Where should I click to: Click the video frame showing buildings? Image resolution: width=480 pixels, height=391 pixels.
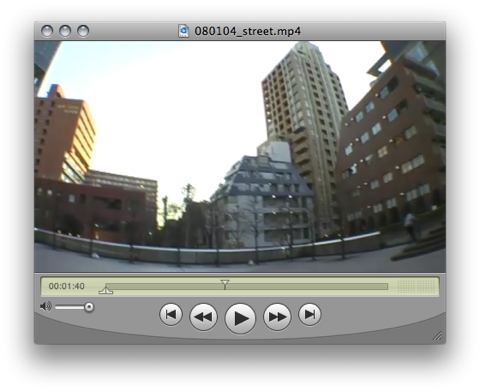tap(240, 157)
